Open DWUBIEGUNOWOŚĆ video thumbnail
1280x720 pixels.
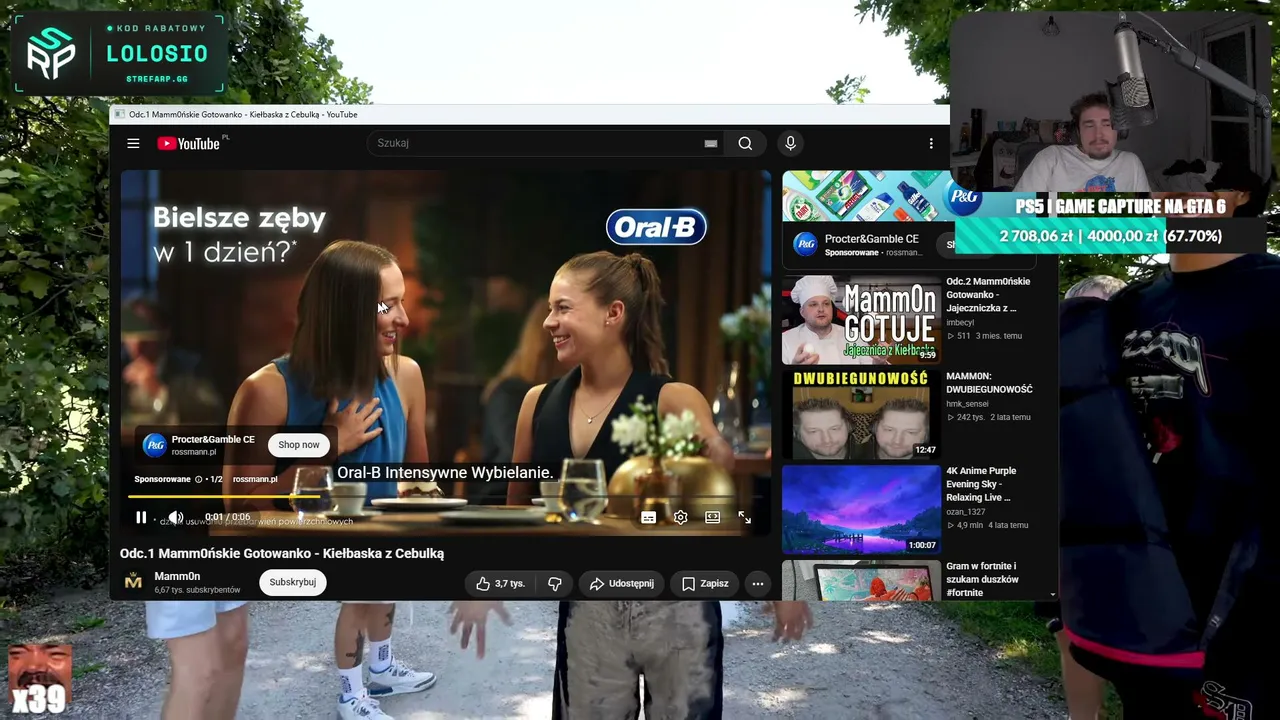(x=861, y=414)
